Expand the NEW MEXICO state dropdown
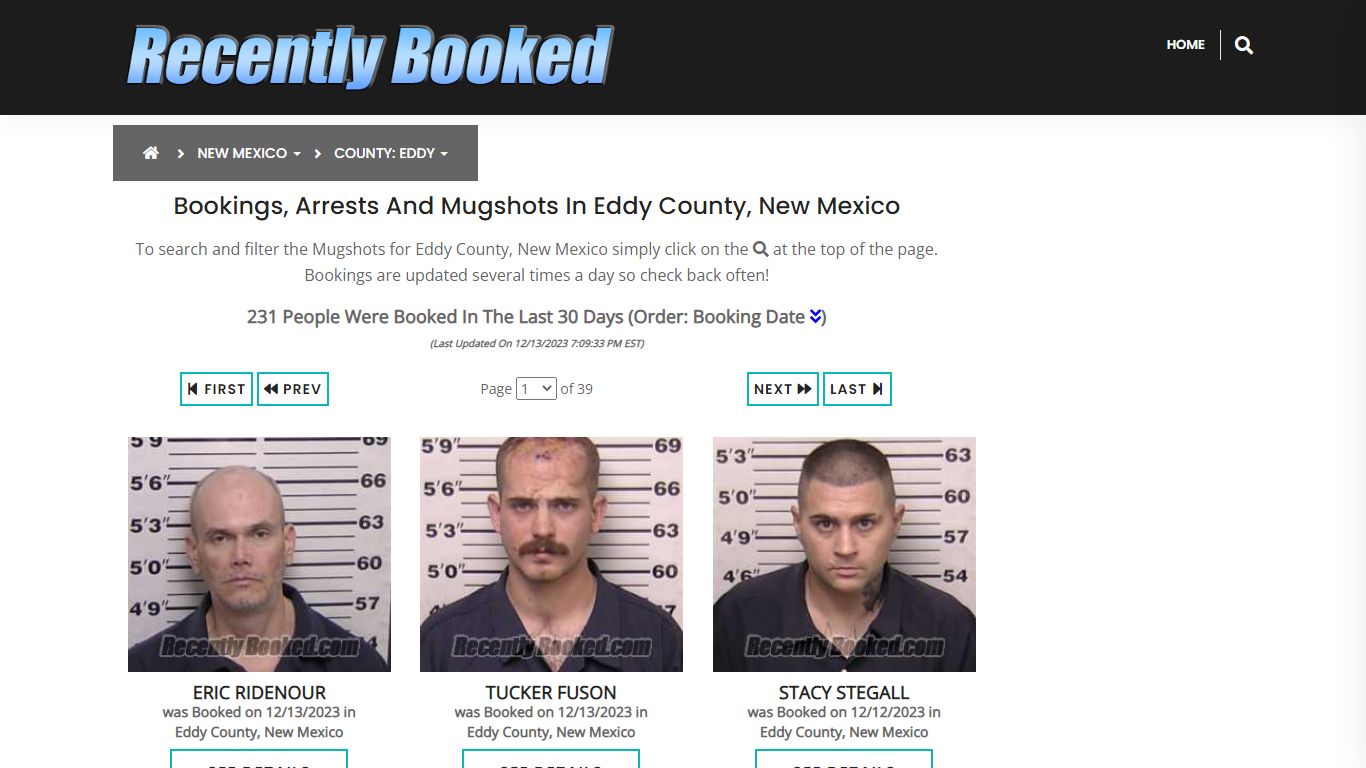The image size is (1366, 768). pos(249,153)
